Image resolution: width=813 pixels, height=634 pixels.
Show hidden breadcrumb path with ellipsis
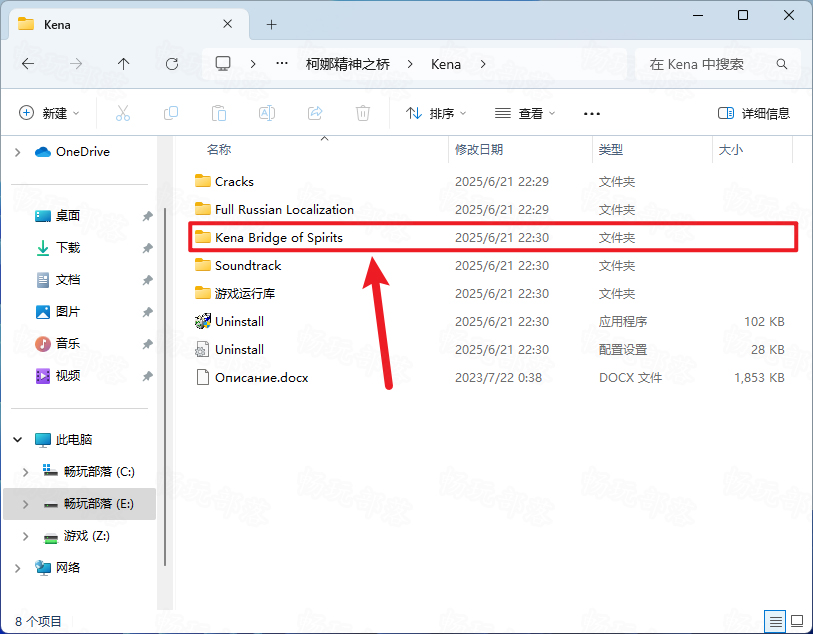point(282,64)
